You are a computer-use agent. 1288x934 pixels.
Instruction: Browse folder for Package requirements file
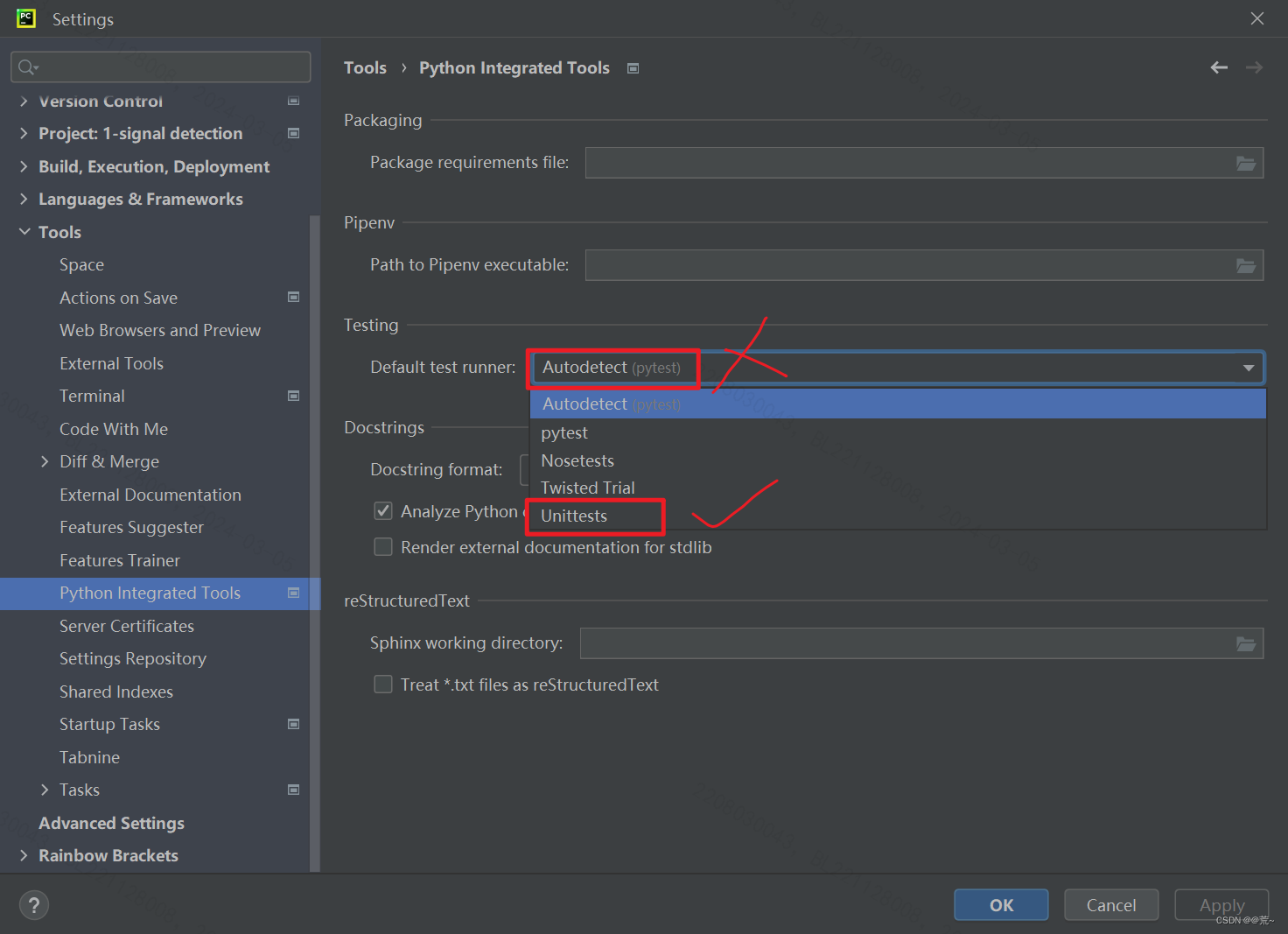pos(1246,163)
